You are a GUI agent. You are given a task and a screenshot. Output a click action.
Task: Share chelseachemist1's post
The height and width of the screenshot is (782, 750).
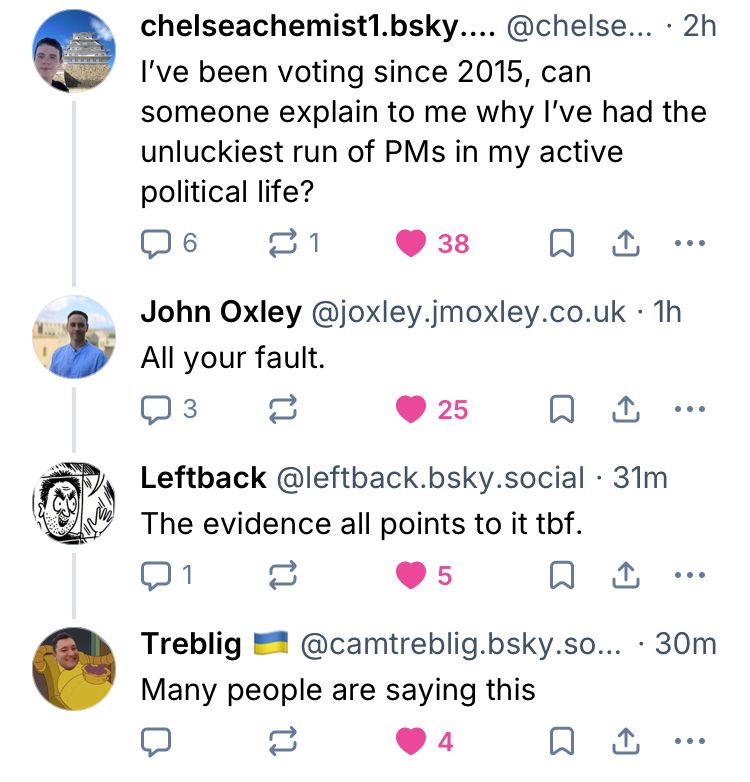click(x=626, y=243)
